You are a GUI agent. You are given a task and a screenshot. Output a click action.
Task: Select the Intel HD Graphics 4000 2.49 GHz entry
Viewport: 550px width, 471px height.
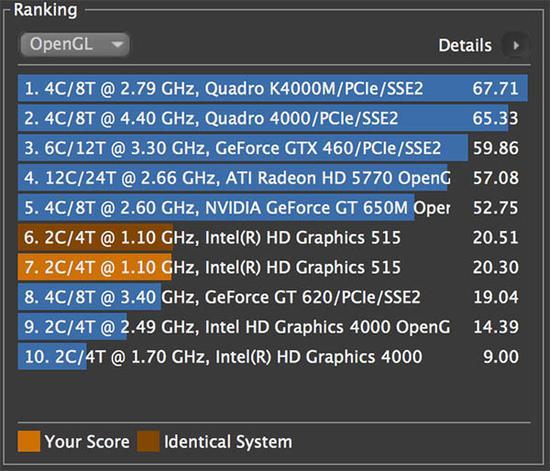(273, 327)
